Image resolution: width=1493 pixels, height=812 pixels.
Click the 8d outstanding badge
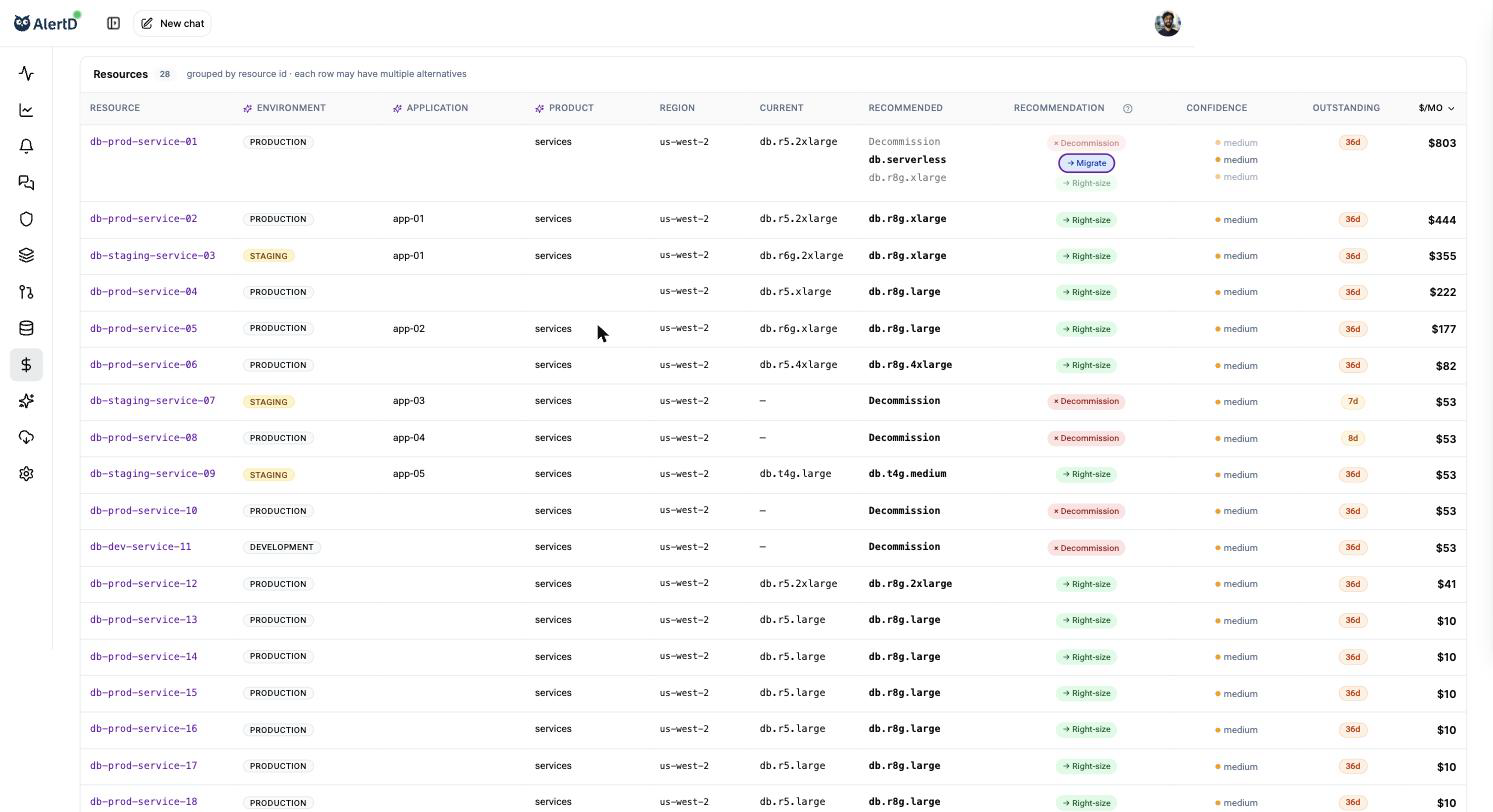pyautogui.click(x=1352, y=438)
